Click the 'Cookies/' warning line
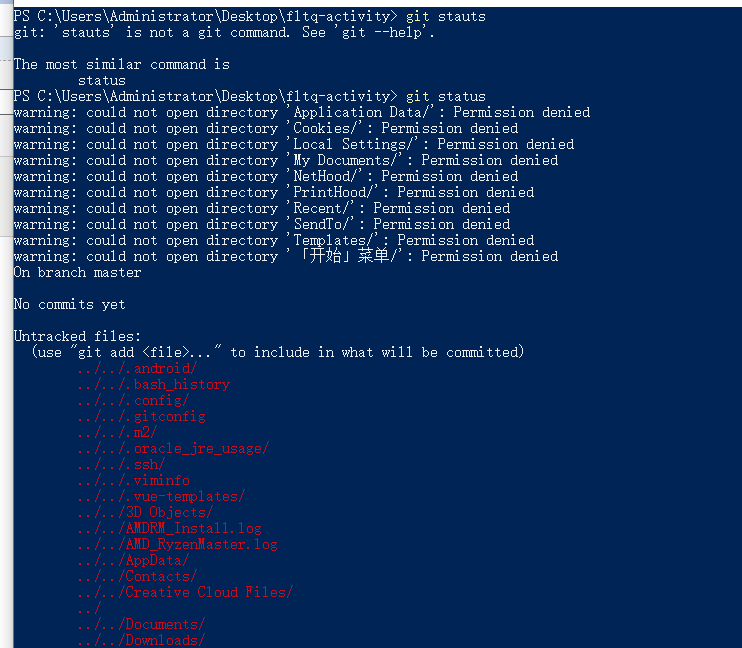Image resolution: width=742 pixels, height=648 pixels. (266, 129)
